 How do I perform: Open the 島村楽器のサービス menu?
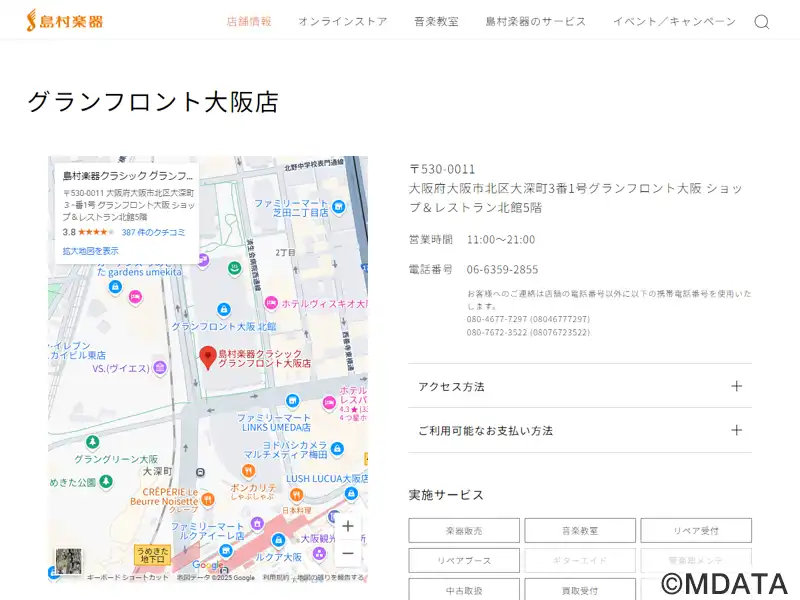pyautogui.click(x=536, y=21)
